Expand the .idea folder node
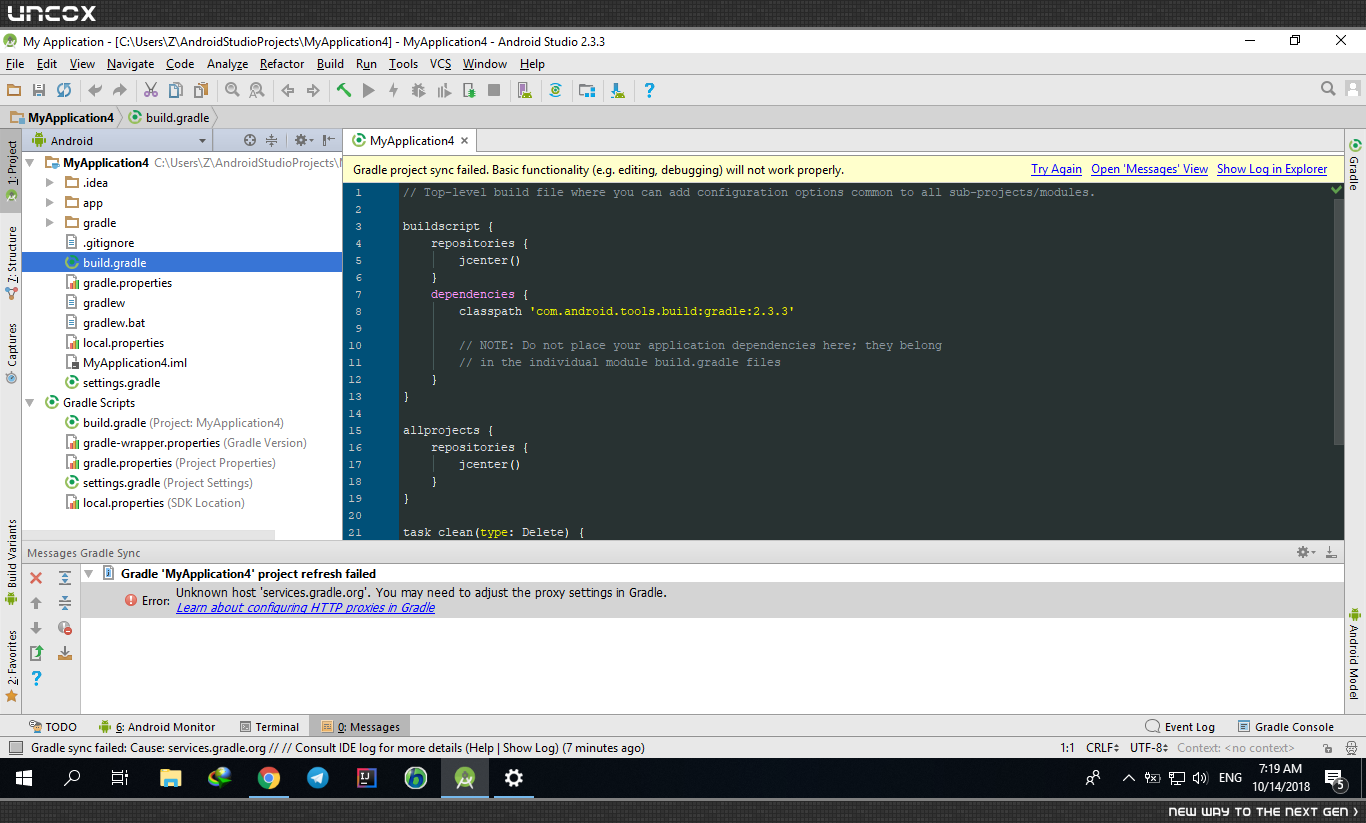 tap(50, 183)
